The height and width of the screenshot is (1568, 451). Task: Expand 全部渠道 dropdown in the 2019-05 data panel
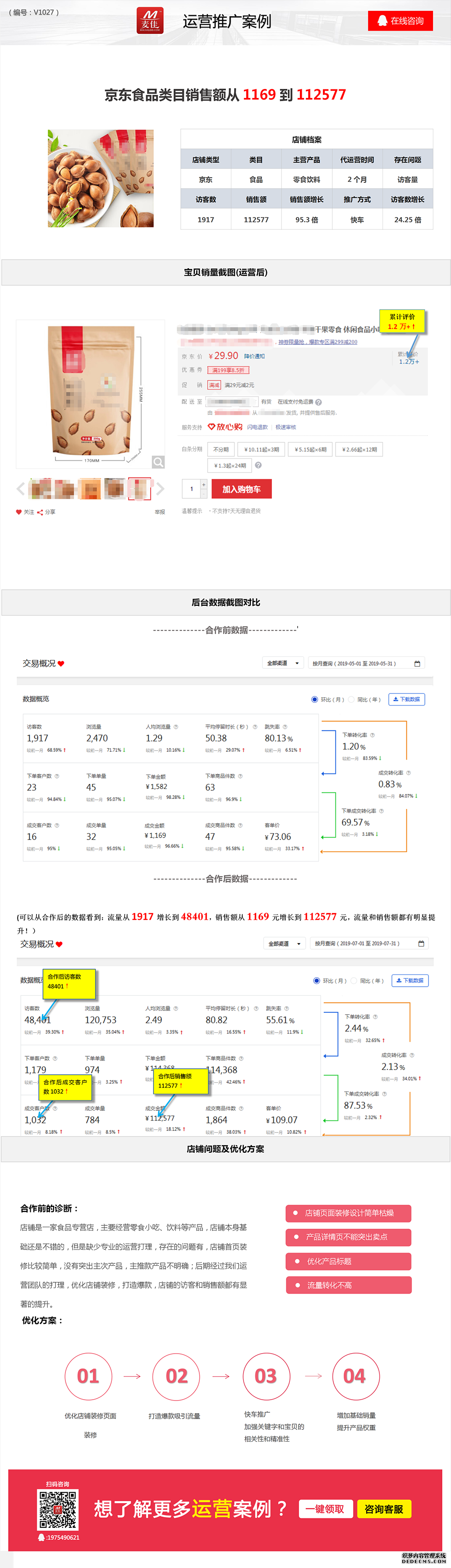coord(283,663)
